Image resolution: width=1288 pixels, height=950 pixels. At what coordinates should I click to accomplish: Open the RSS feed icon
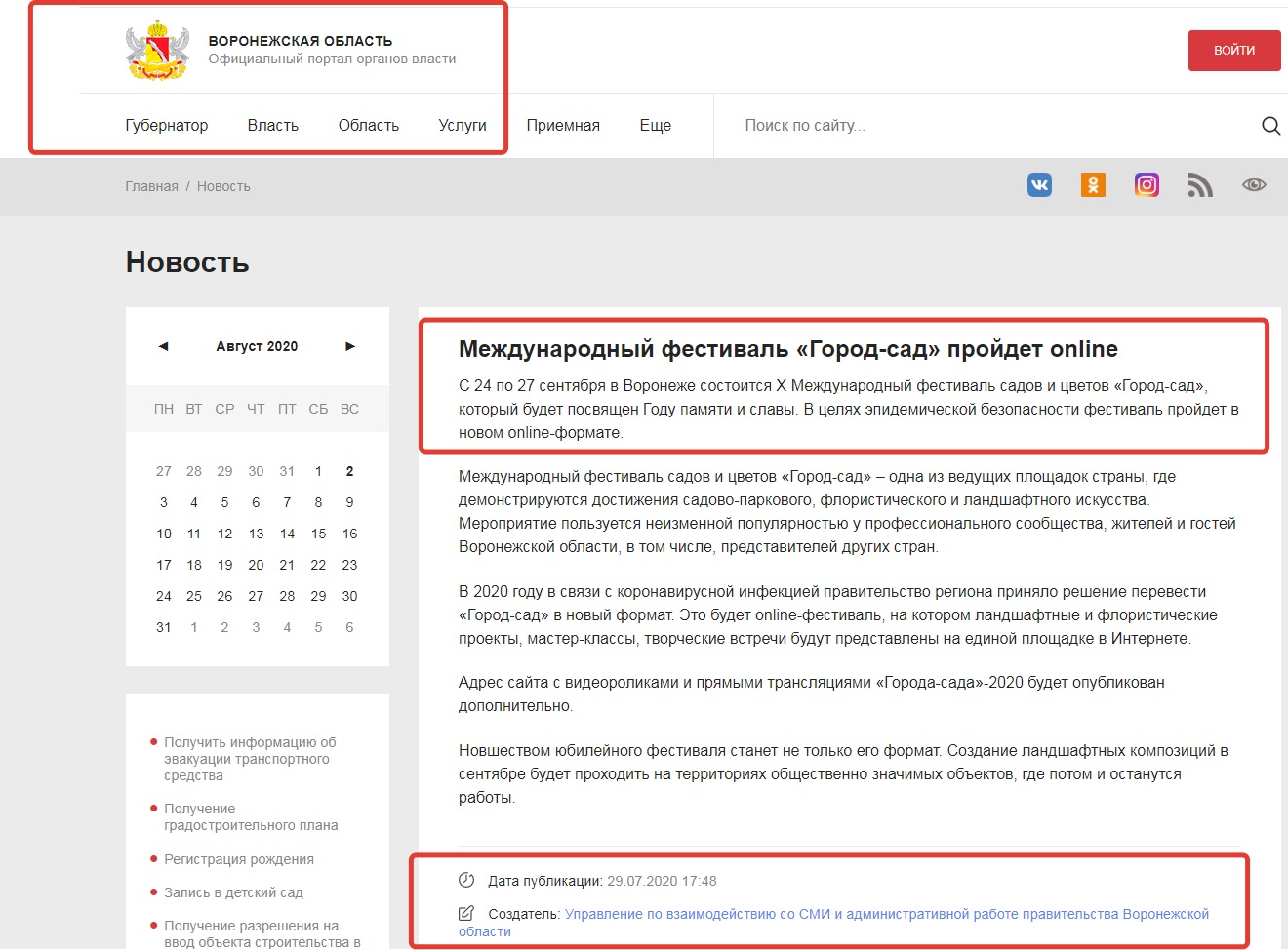(x=1199, y=185)
